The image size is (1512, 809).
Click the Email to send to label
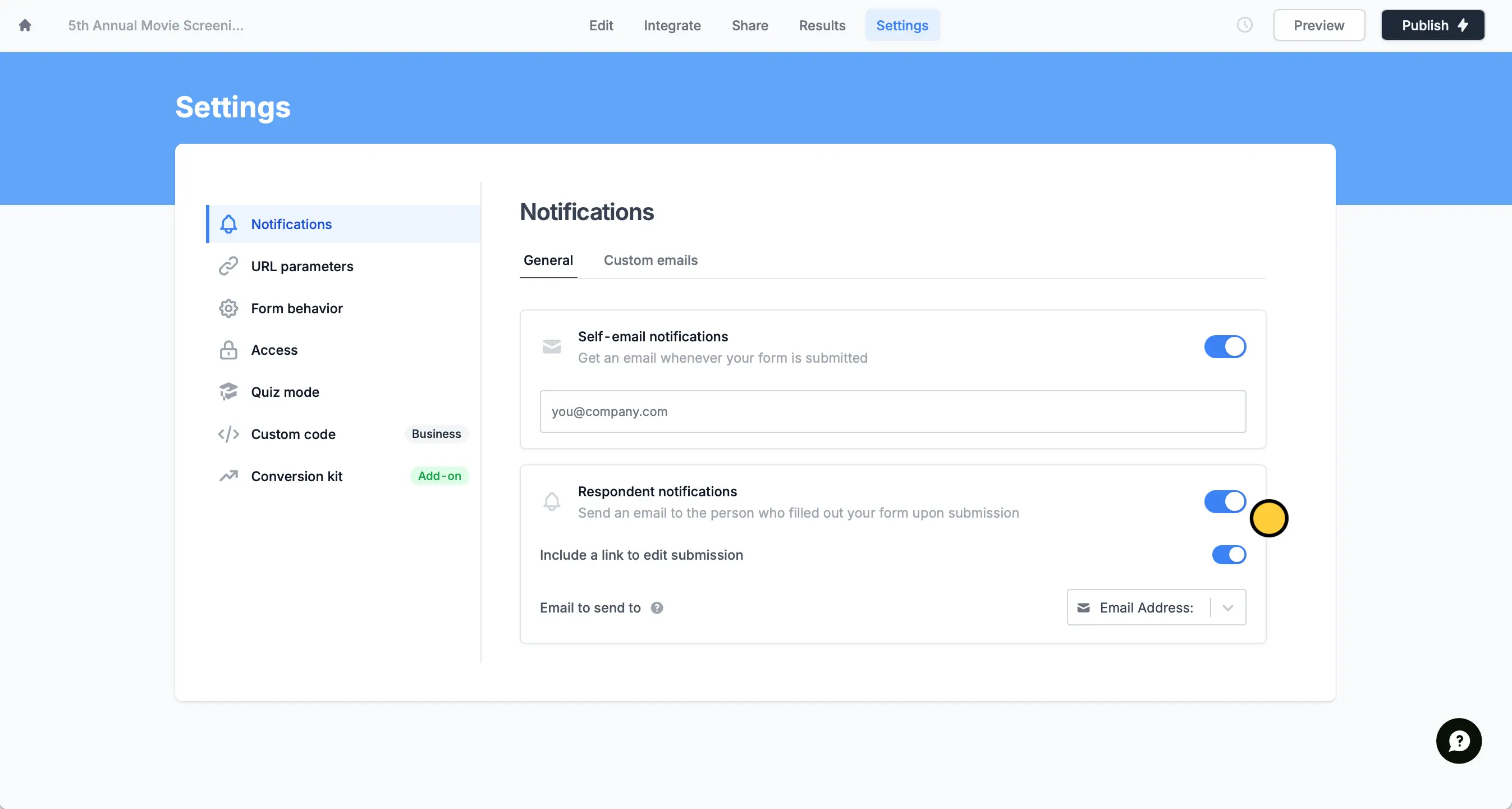pyautogui.click(x=590, y=608)
